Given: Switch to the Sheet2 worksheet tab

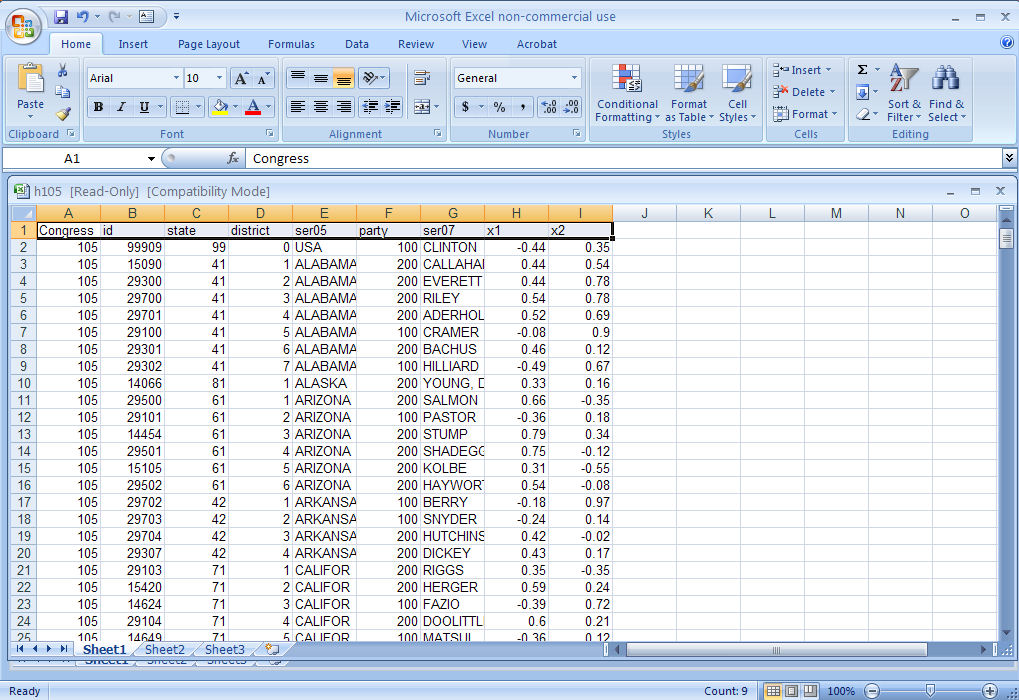Looking at the screenshot, I should pyautogui.click(x=165, y=650).
